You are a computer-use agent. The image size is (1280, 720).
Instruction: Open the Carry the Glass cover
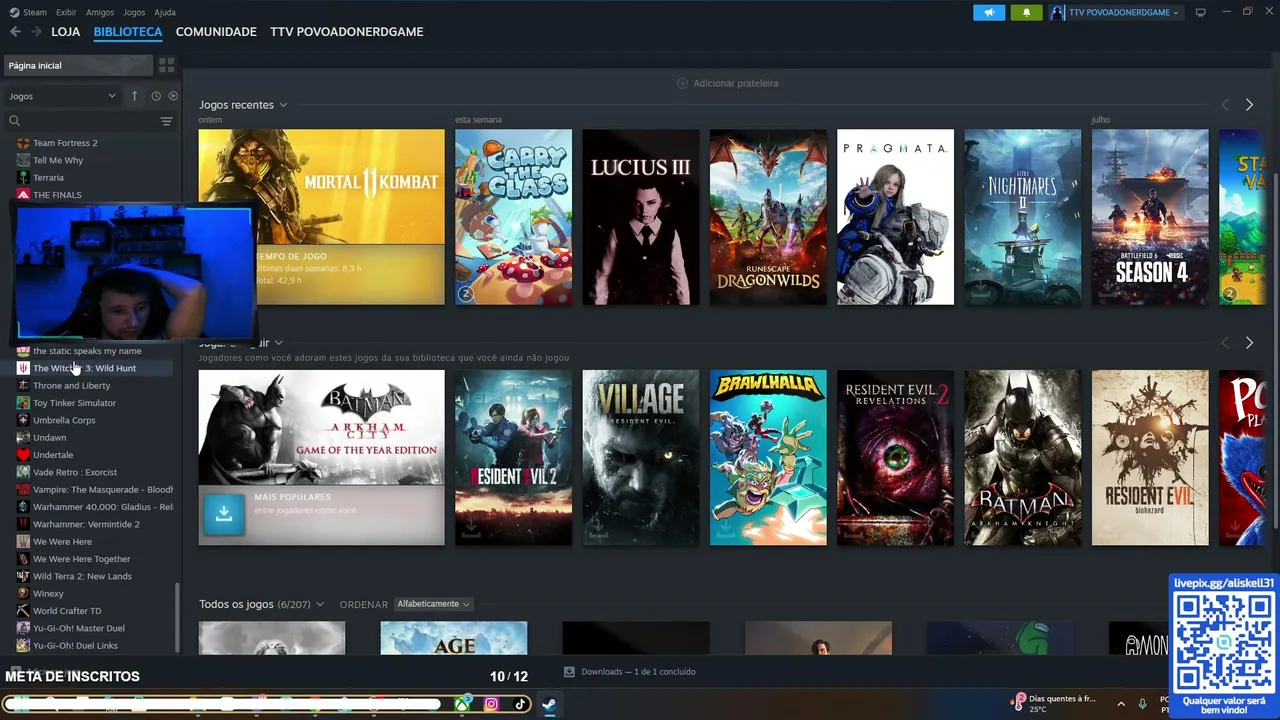pos(513,217)
